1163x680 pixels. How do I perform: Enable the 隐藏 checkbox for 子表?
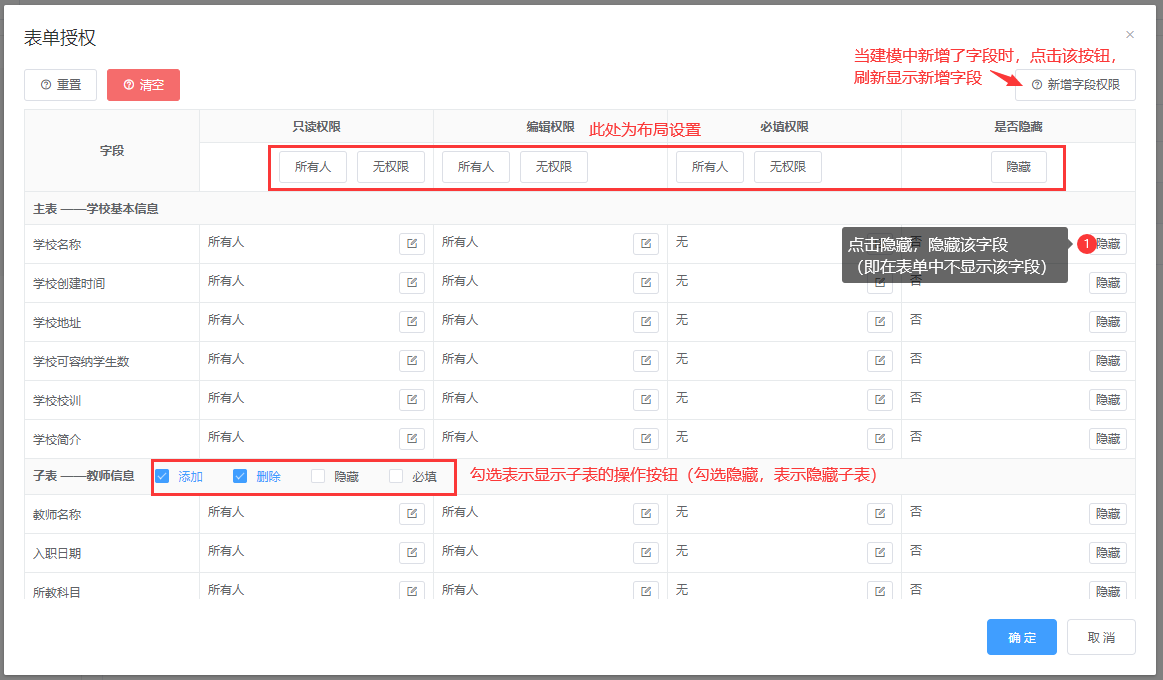318,477
